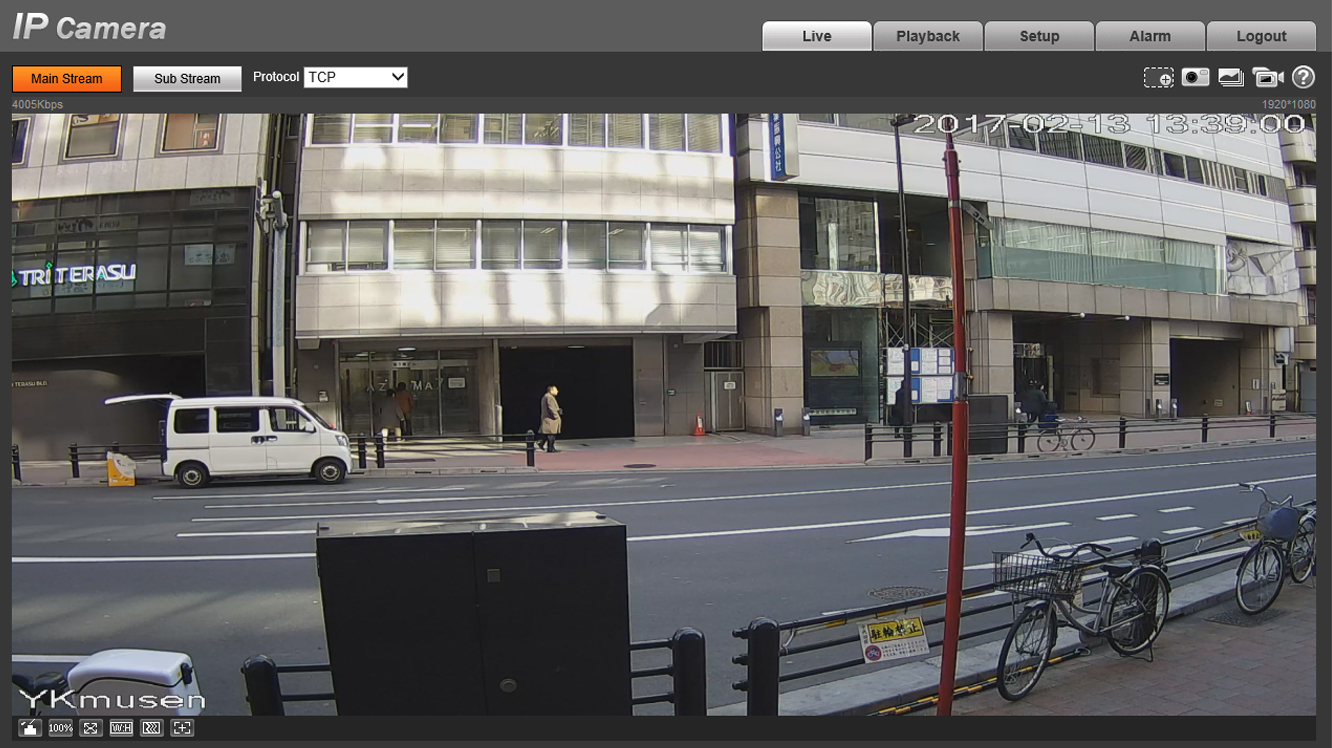Image resolution: width=1332 pixels, height=748 pixels.
Task: Open the Playback tab
Action: (x=927, y=36)
